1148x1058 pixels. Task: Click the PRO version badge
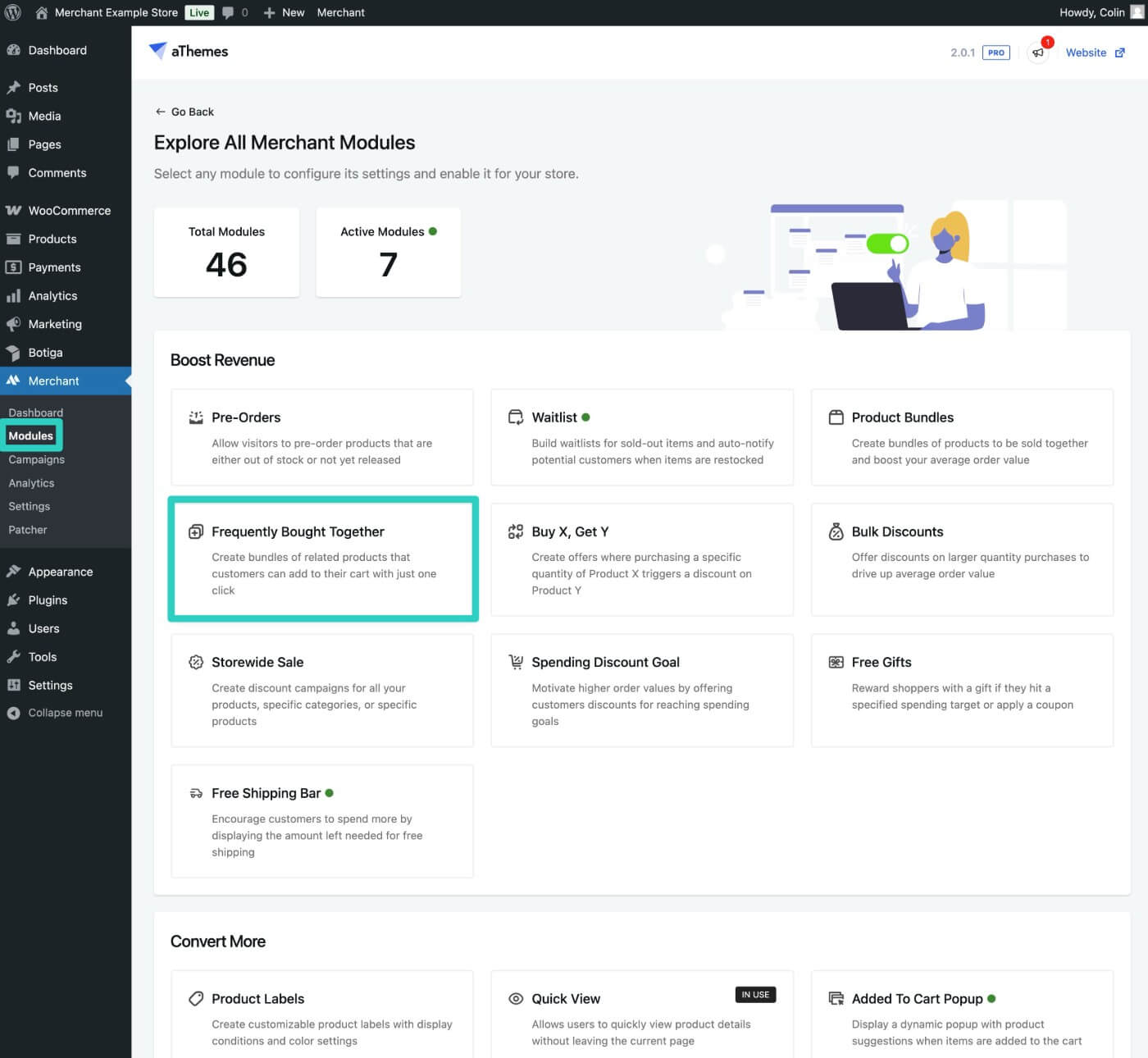tap(996, 52)
